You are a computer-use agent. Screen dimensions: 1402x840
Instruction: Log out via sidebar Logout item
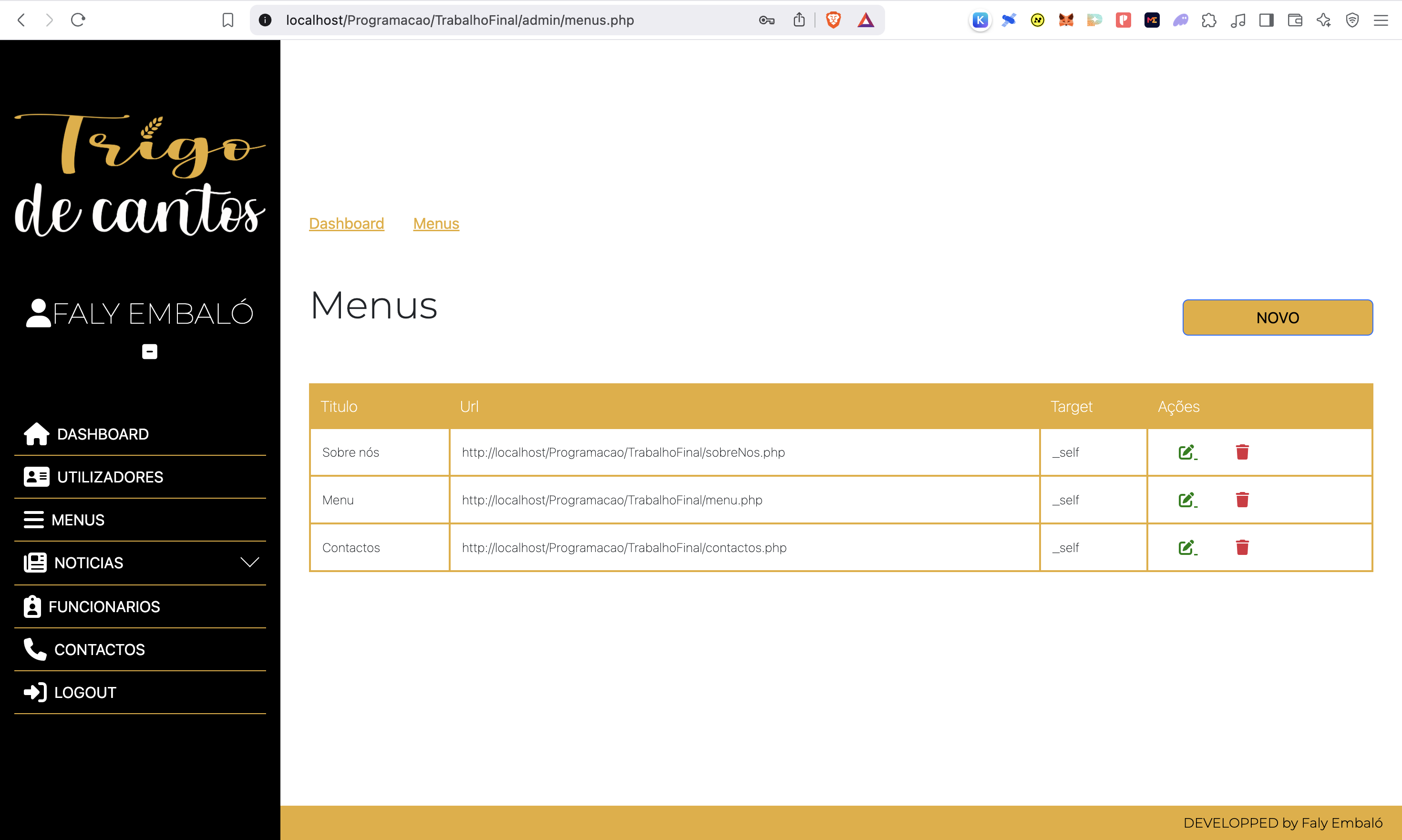point(85,692)
